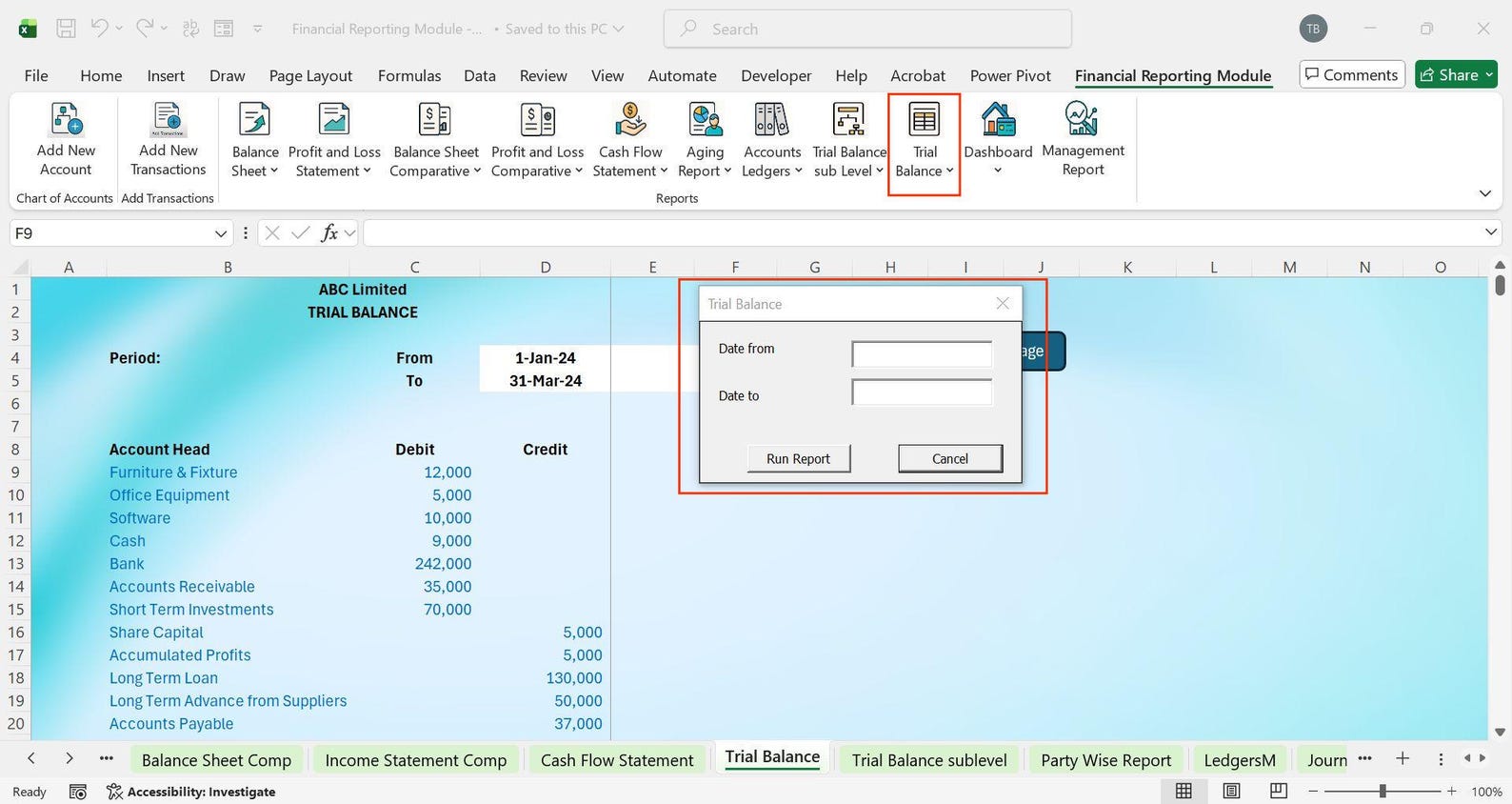
Task: Open Profit and Loss Comparative report
Action: (x=537, y=141)
